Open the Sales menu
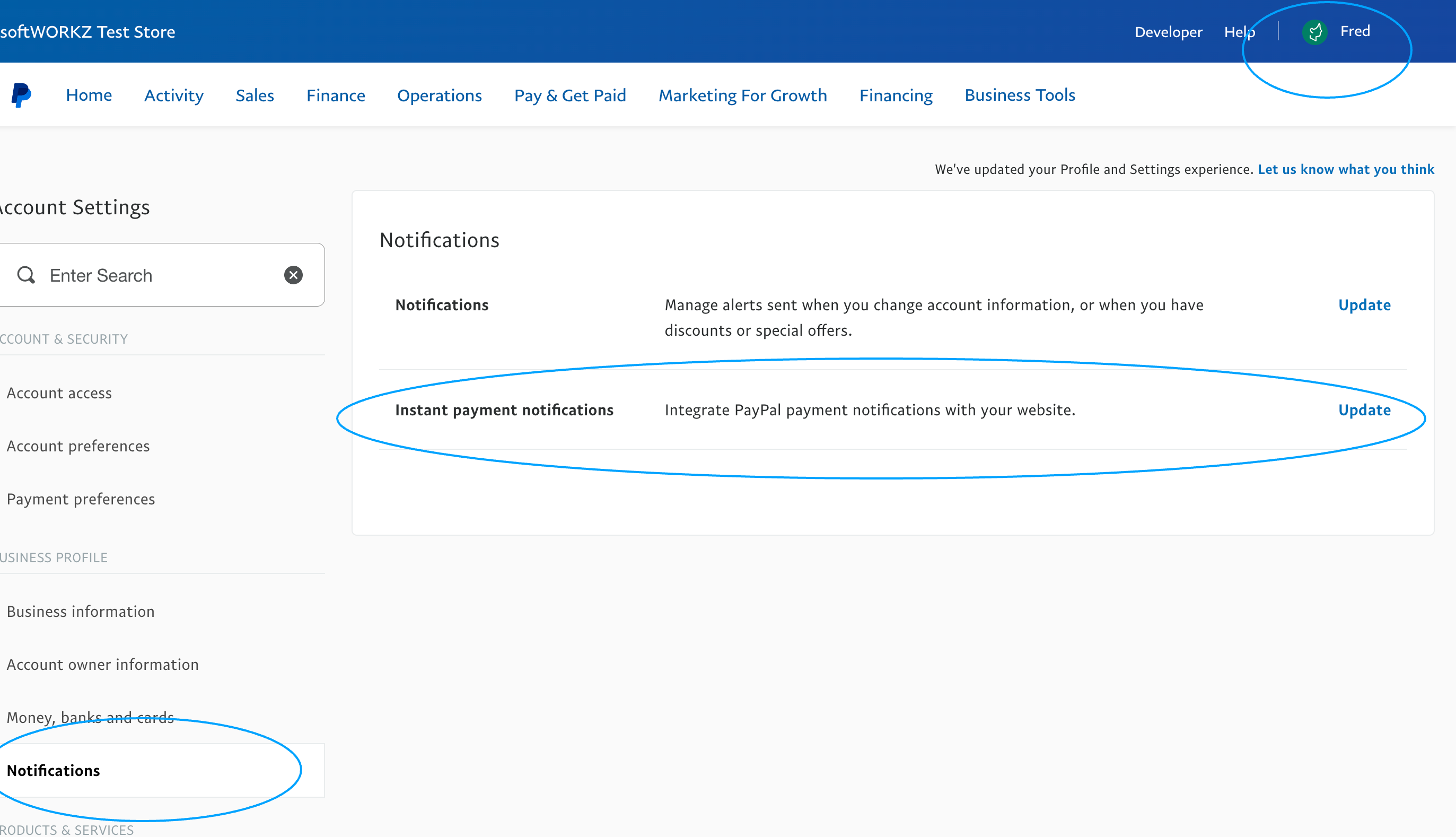 (255, 95)
